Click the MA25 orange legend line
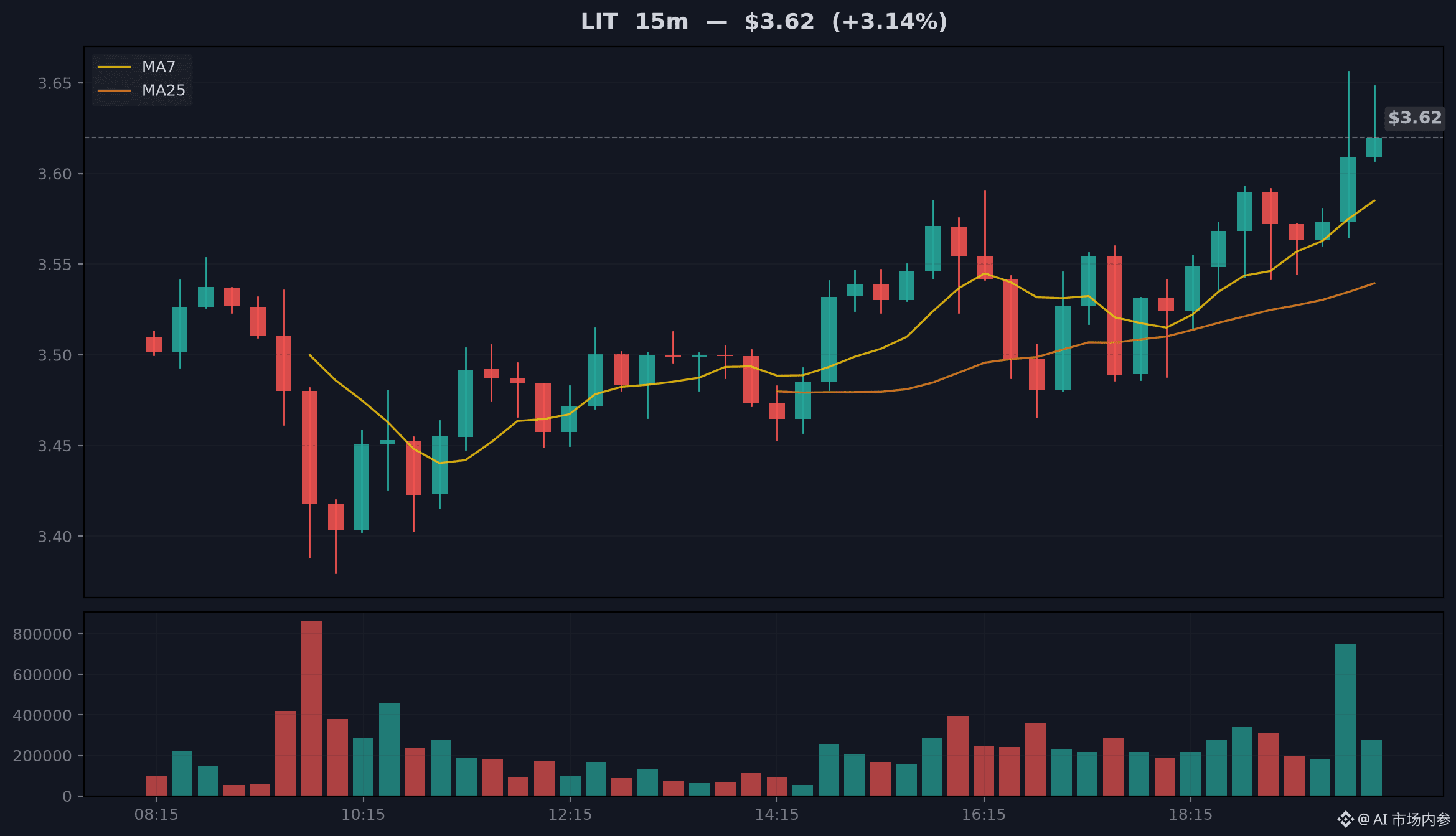The image size is (1456, 836). 114,90
